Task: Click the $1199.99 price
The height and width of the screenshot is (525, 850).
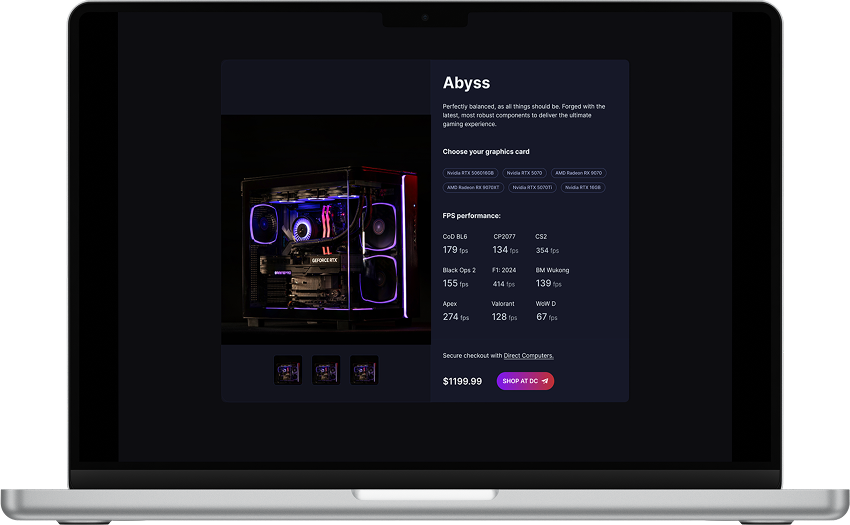Action: 462,381
